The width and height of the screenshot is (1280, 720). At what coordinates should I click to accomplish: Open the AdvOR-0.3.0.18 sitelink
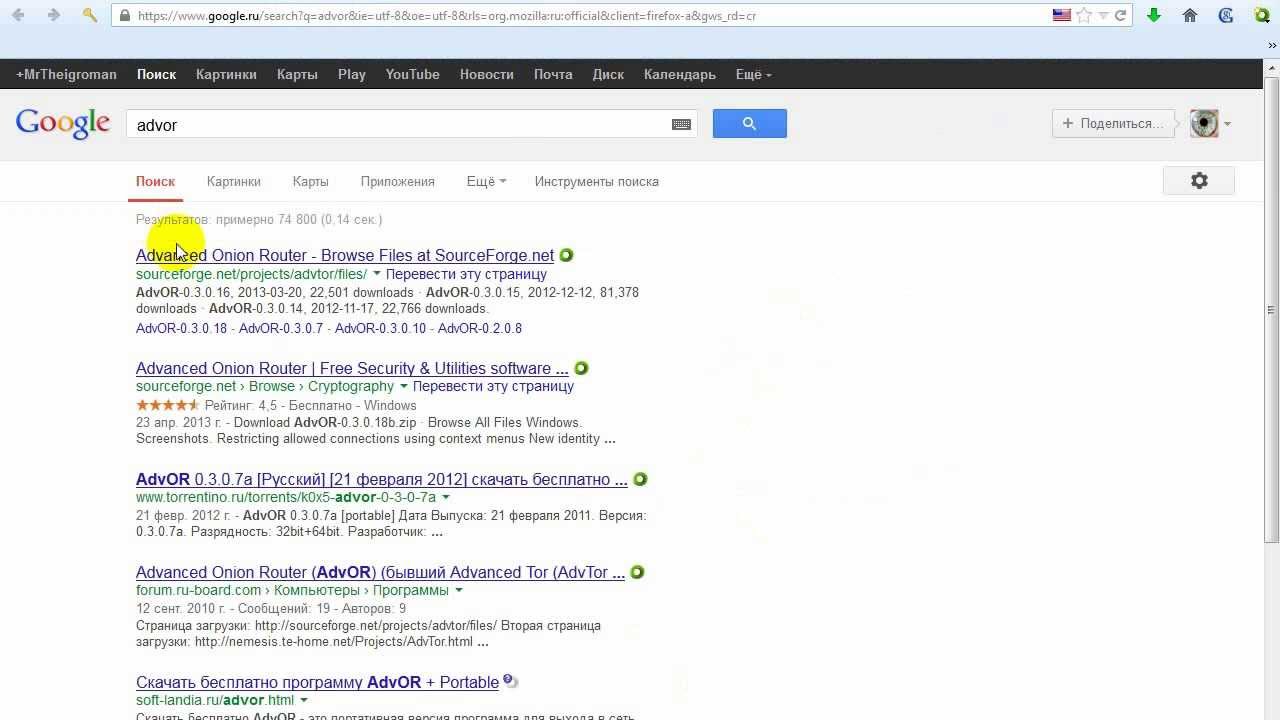181,328
